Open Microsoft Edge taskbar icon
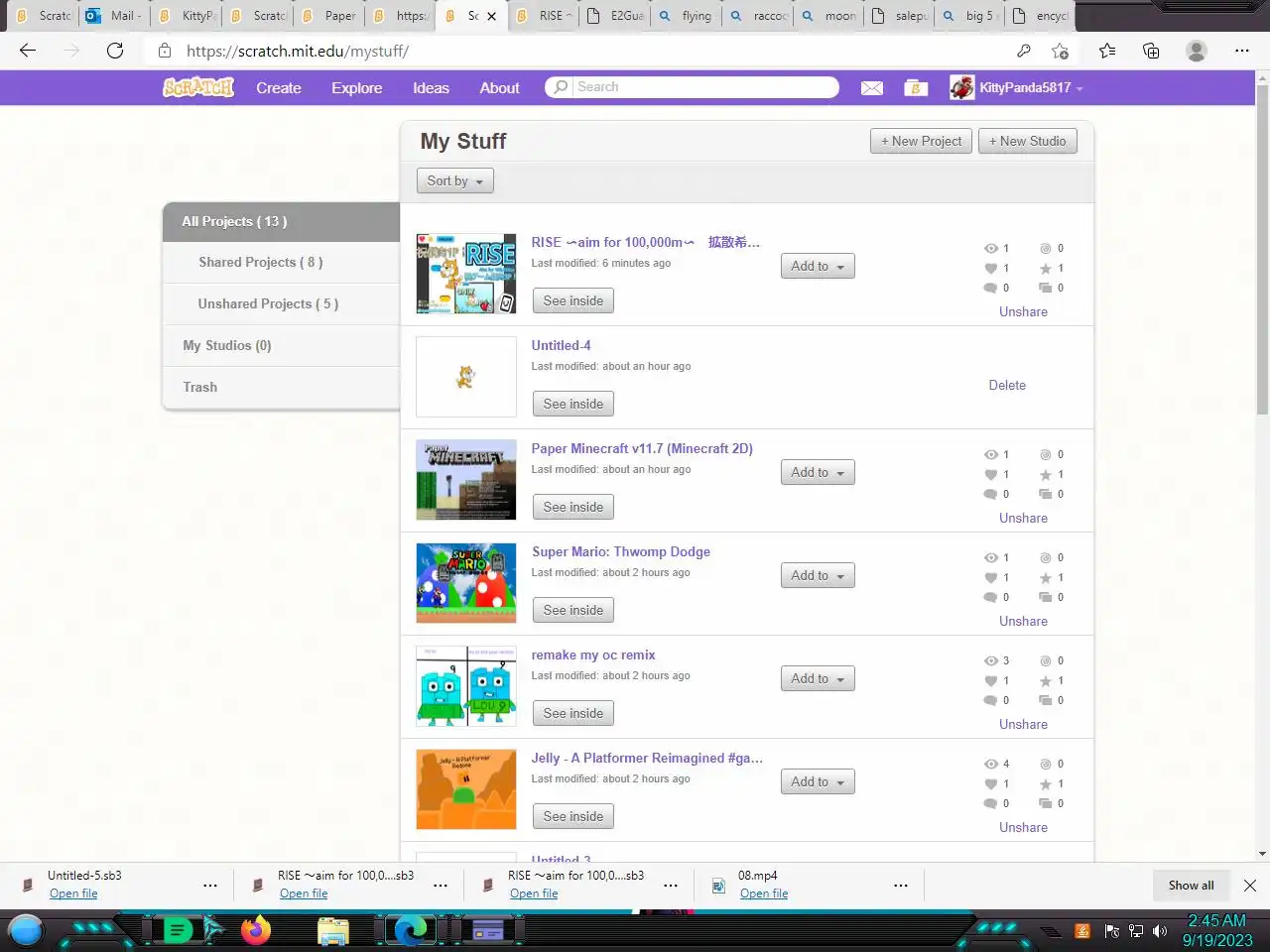This screenshot has height=952, width=1270. tap(410, 930)
